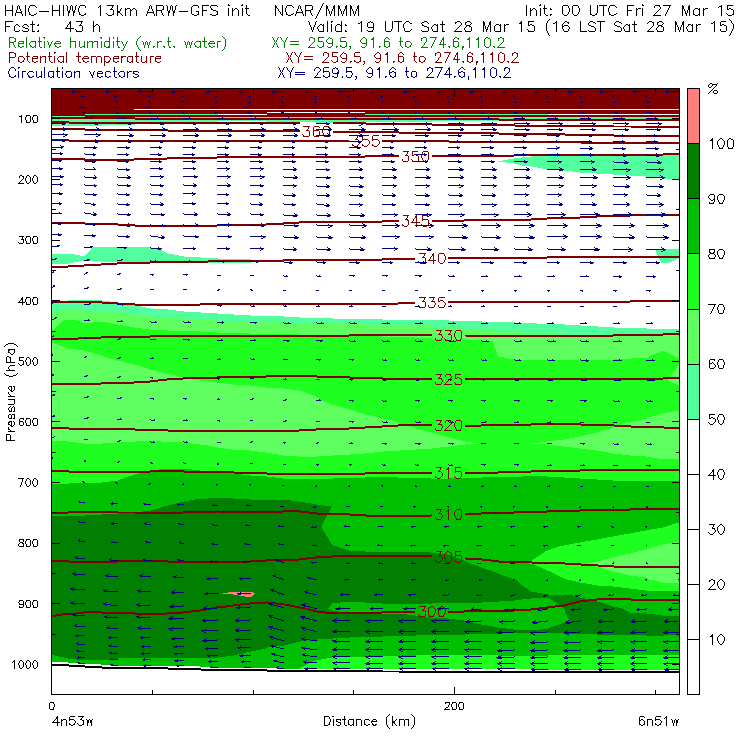Click the 800 hPa pressure axis label
The image size is (740, 740).
click(x=28, y=543)
